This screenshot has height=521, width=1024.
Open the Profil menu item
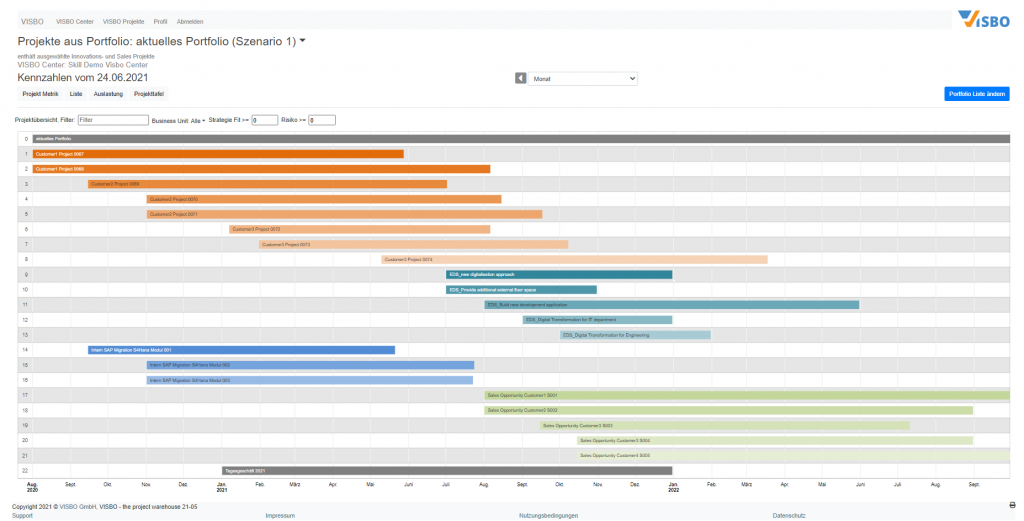pos(160,21)
